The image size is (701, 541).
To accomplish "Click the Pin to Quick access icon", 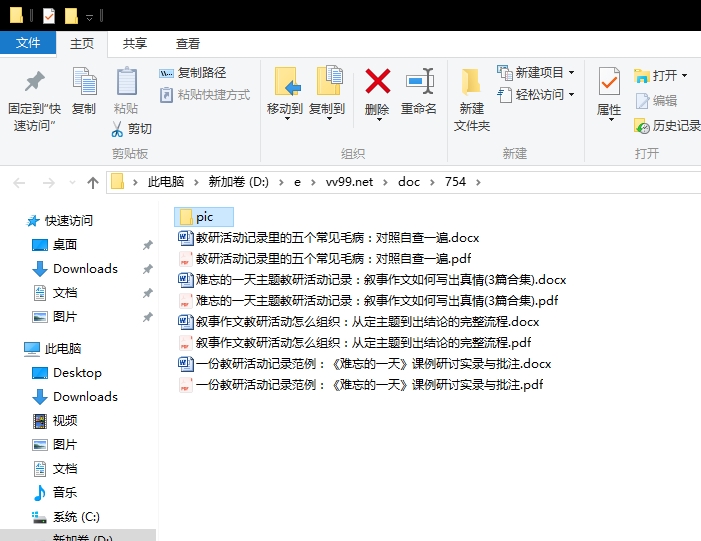I will 34,81.
